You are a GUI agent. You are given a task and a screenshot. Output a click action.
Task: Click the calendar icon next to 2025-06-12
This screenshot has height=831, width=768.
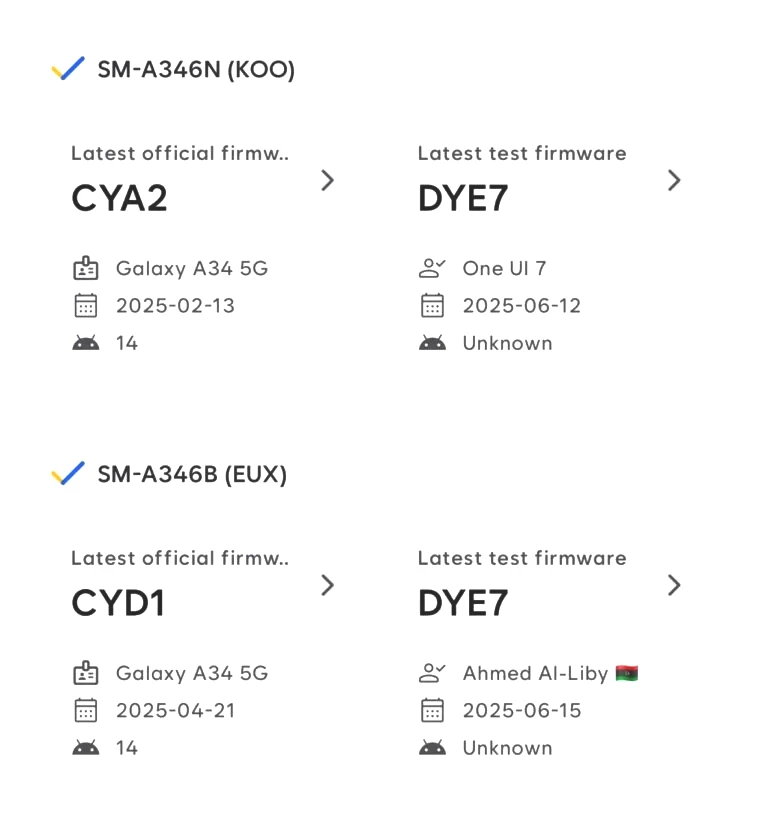(x=432, y=305)
